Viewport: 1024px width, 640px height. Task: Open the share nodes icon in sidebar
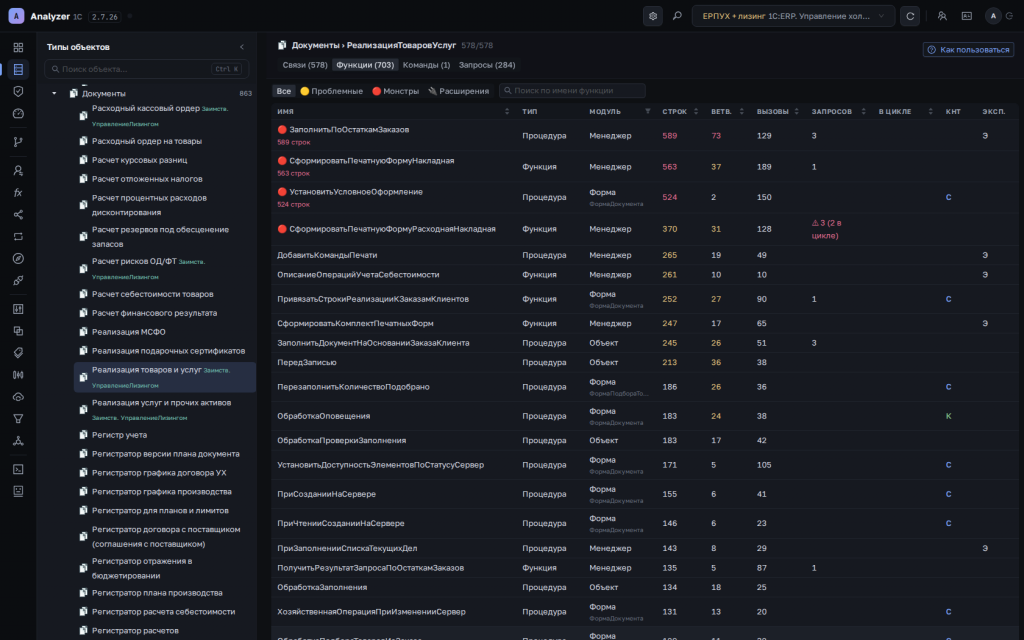(x=18, y=215)
